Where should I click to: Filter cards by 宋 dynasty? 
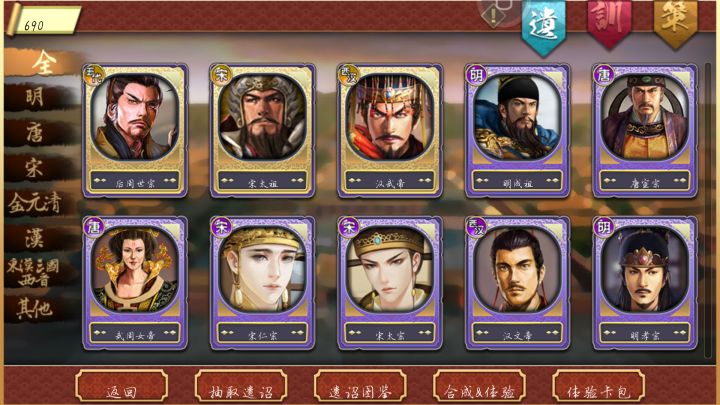coord(35,168)
